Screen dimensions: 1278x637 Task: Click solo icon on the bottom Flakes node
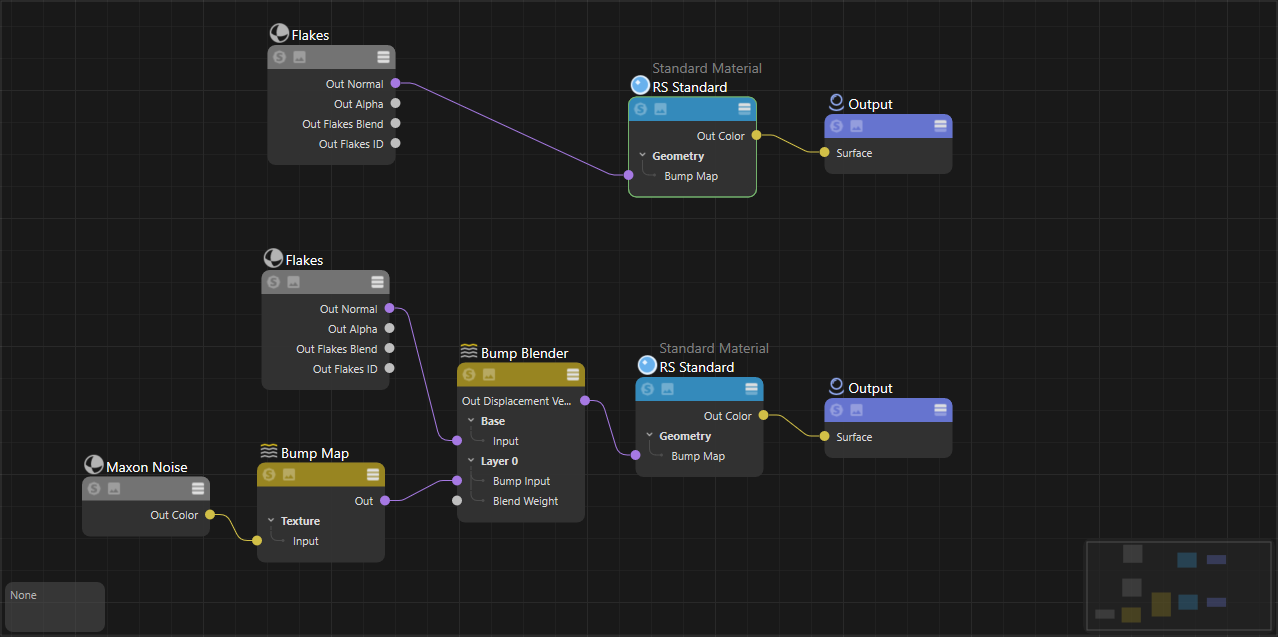pyautogui.click(x=273, y=282)
